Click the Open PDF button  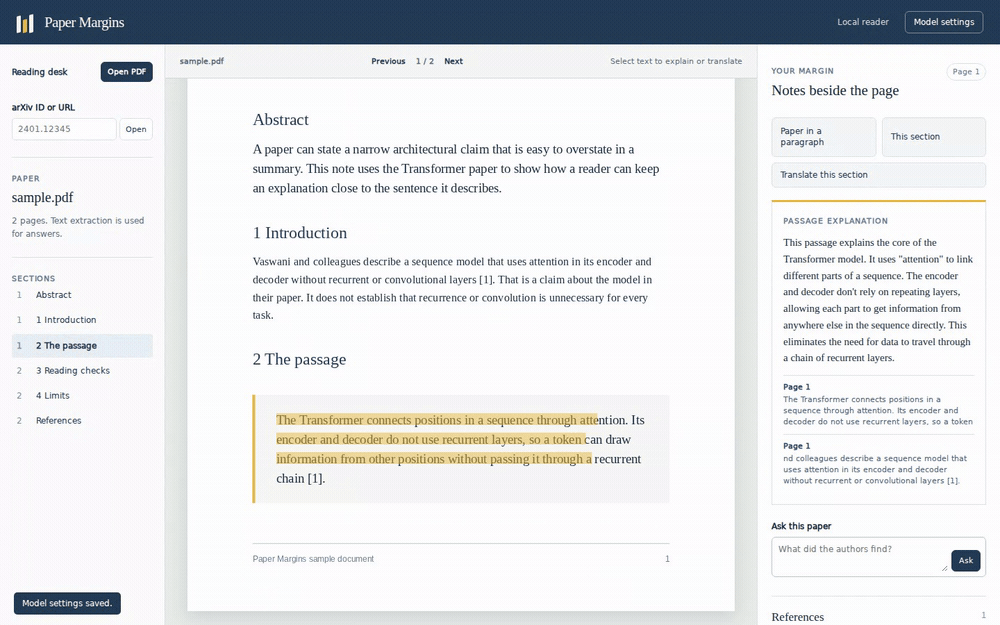point(126,71)
